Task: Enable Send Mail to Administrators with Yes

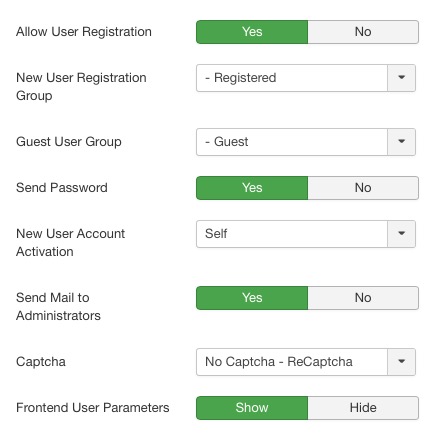Action: coord(252,298)
